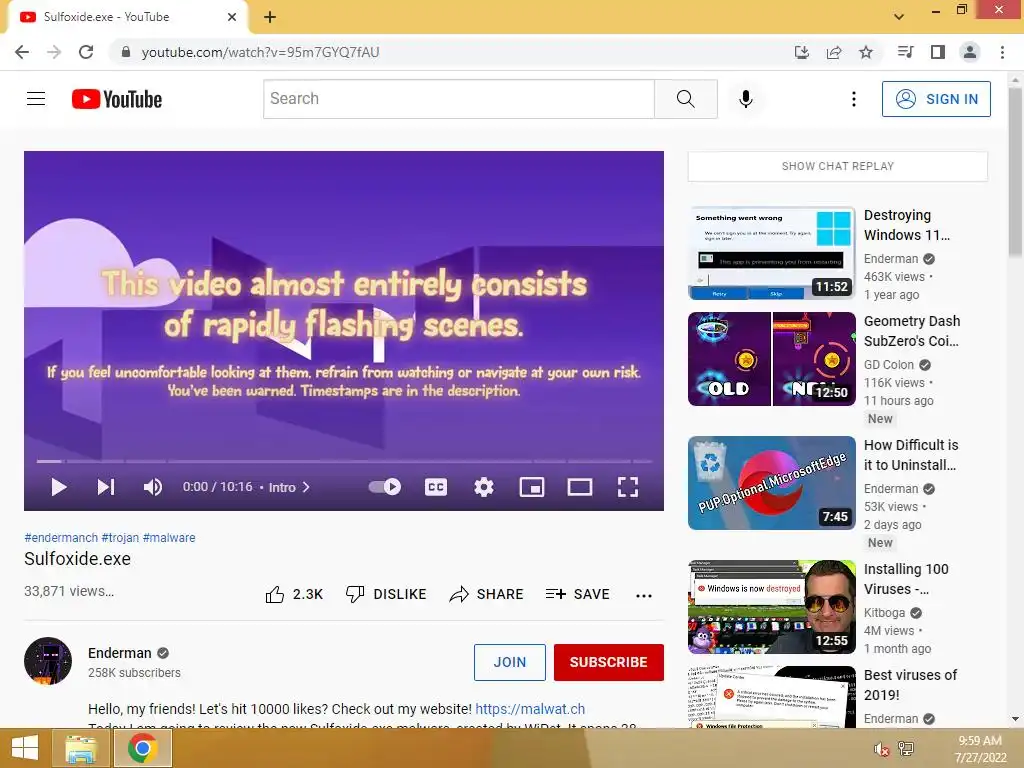Install app icon in address bar
Viewport: 1024px width, 768px height.
[x=802, y=52]
